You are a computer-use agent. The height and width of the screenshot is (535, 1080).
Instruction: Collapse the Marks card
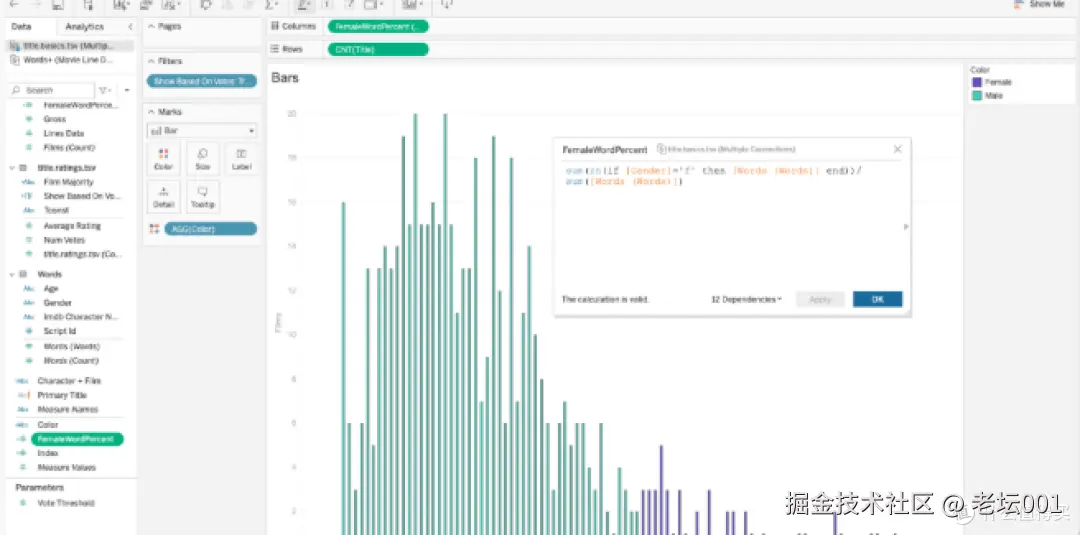click(x=152, y=112)
